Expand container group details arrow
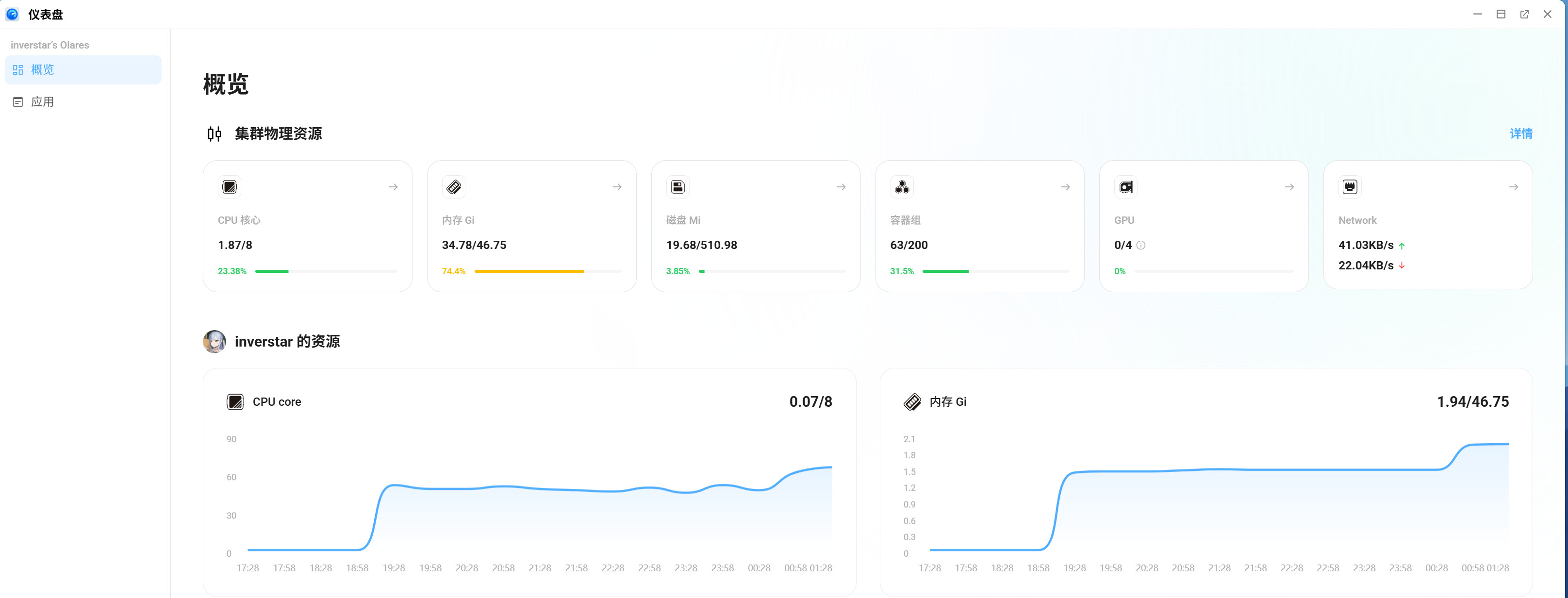 pyautogui.click(x=1065, y=187)
